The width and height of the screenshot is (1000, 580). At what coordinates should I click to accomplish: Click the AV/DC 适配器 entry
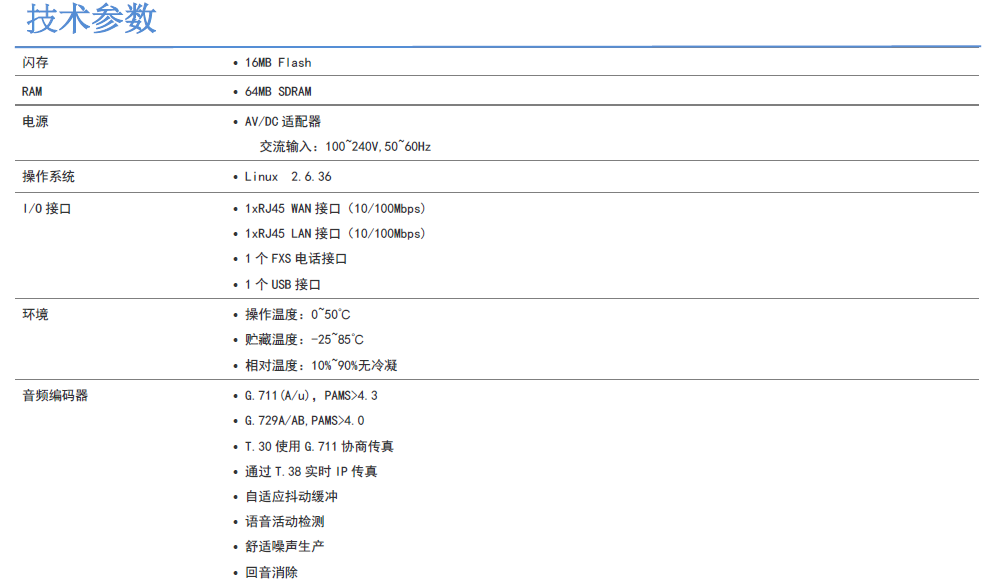(283, 122)
